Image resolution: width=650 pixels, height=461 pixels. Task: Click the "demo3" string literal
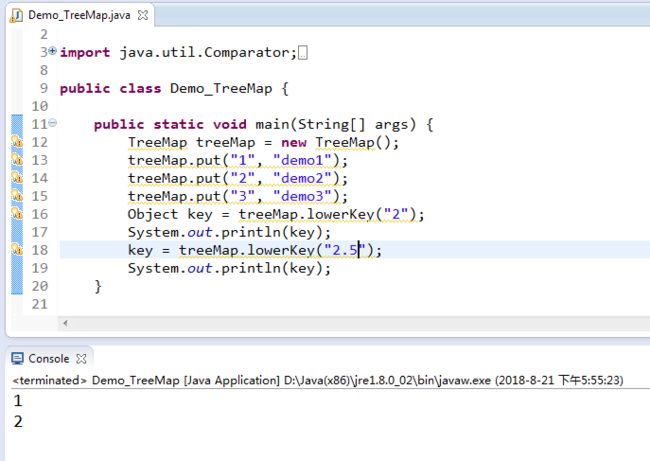302,196
